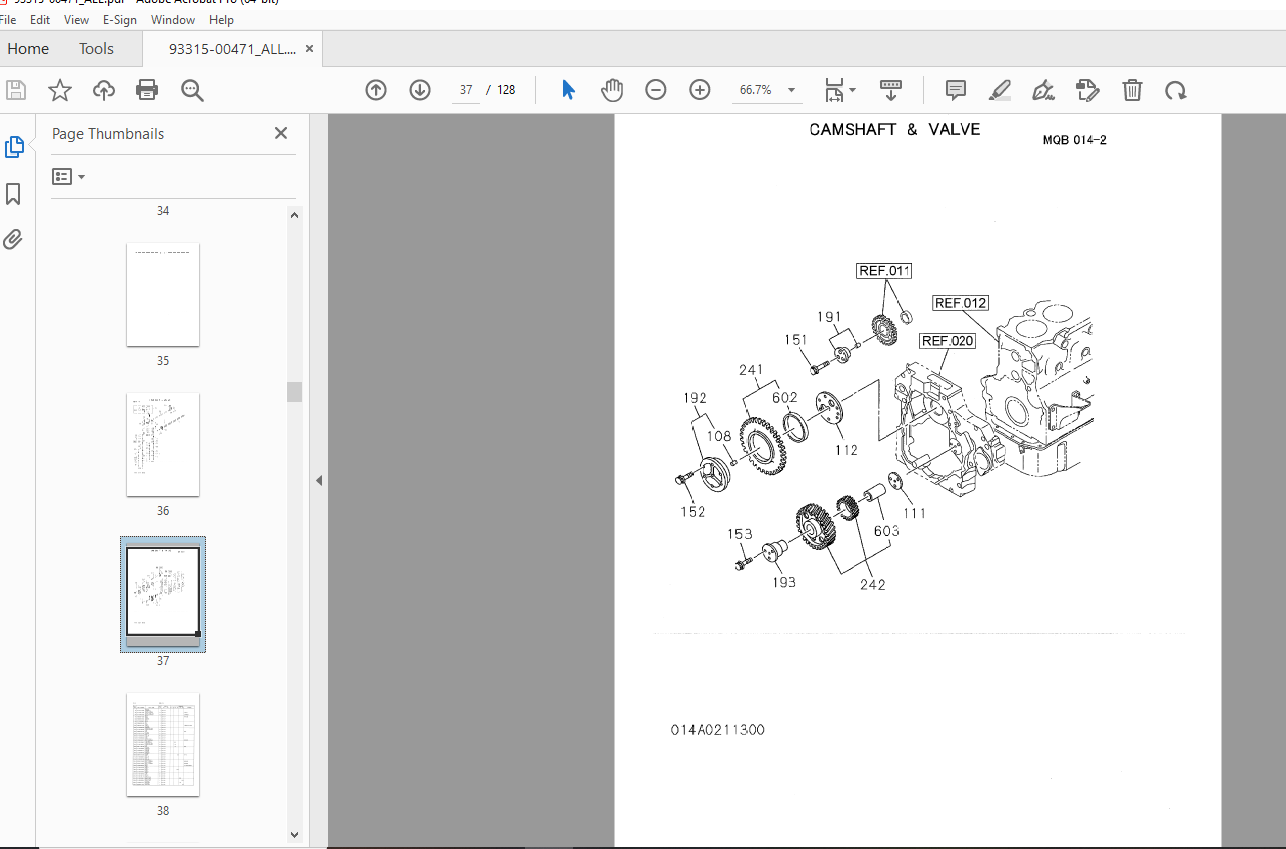
Task: Click part number 241 in diagram
Action: click(x=751, y=370)
